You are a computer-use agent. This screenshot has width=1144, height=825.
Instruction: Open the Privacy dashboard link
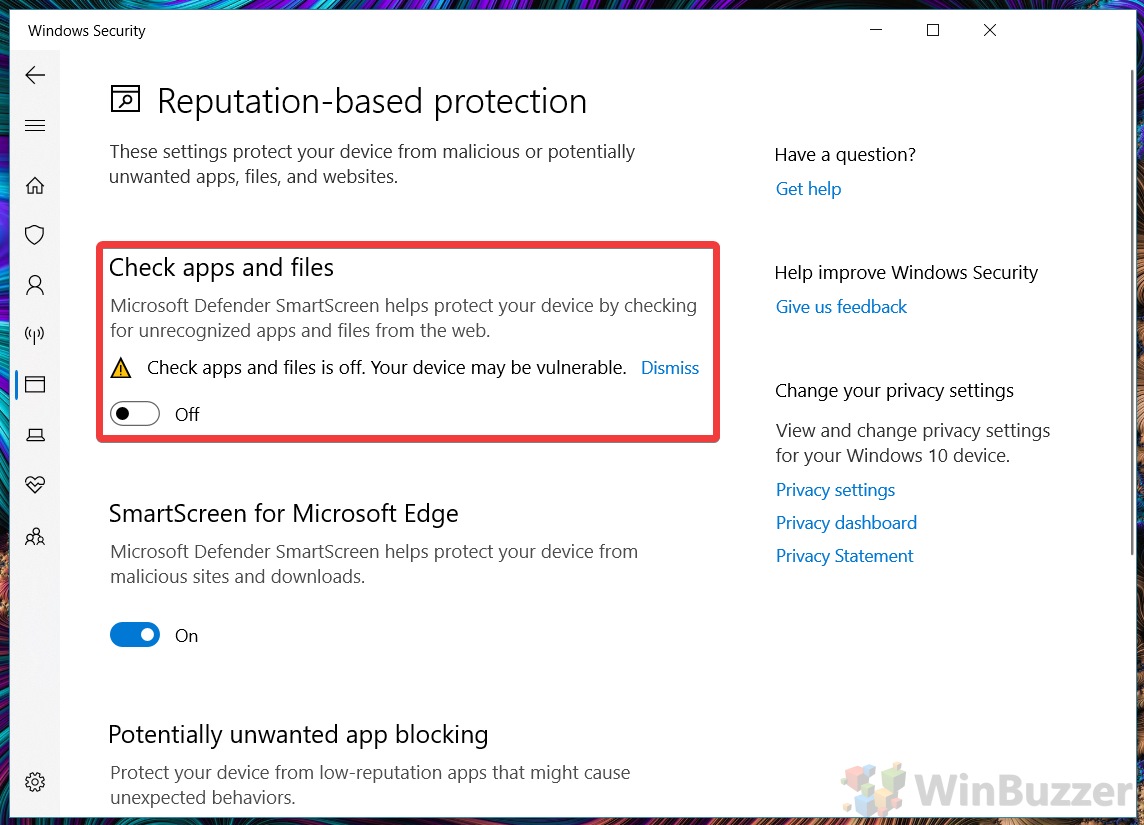(x=846, y=523)
